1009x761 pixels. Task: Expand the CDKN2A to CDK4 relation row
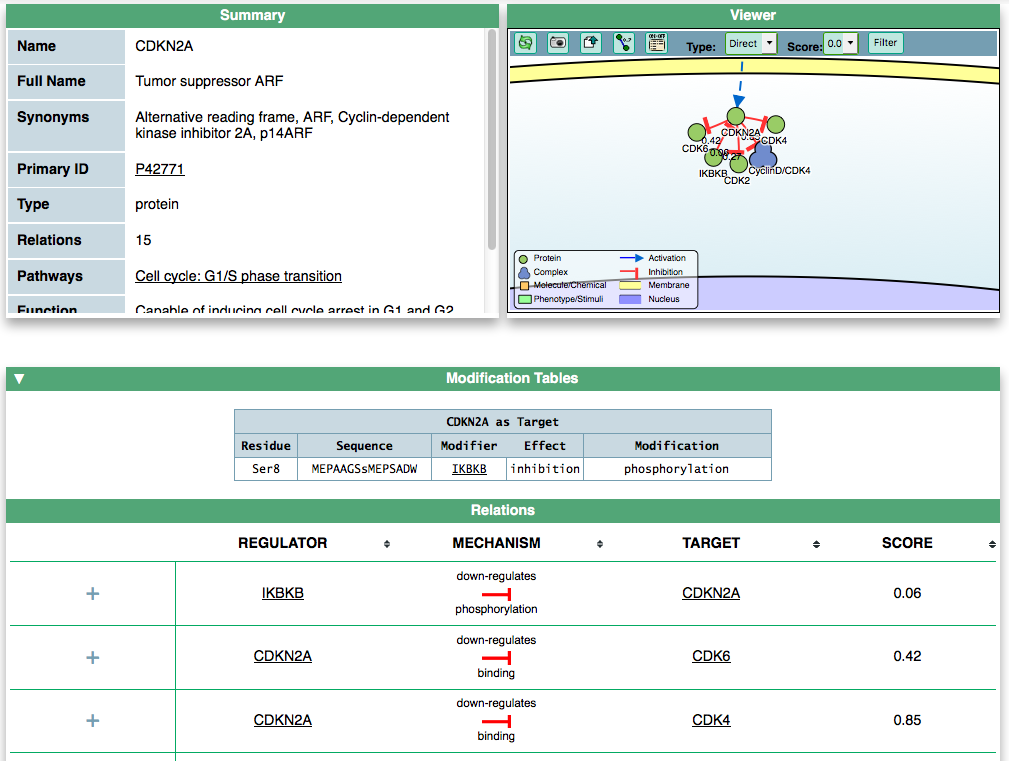[93, 720]
